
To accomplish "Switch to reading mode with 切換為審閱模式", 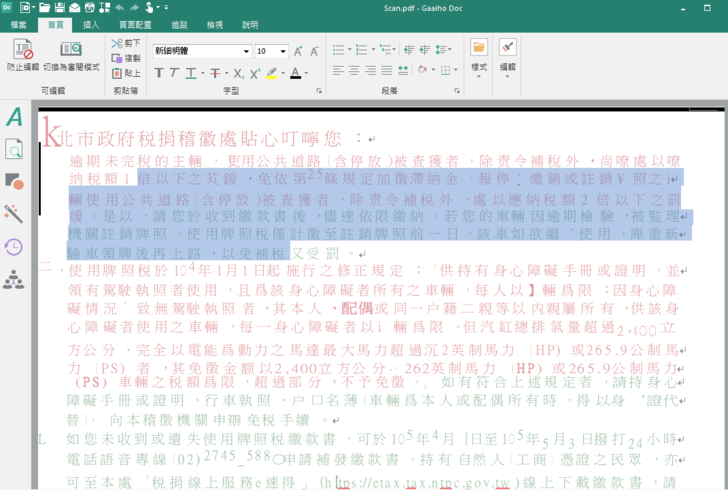I will click(x=70, y=50).
